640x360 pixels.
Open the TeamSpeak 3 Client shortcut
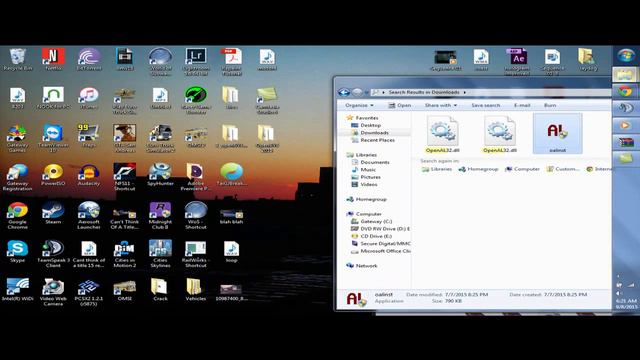(53, 253)
